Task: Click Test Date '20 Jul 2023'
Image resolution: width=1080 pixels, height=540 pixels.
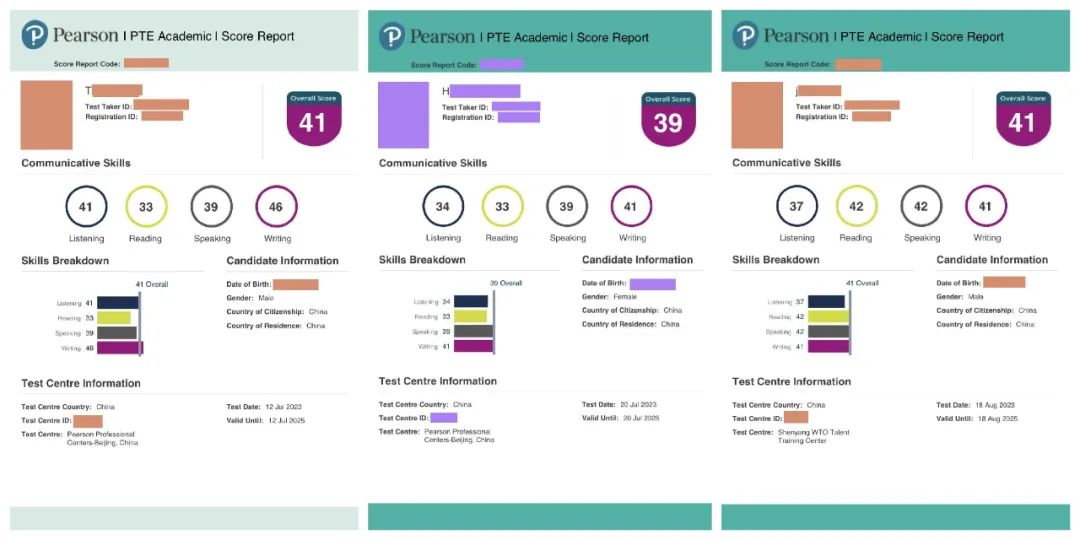Action: click(639, 405)
